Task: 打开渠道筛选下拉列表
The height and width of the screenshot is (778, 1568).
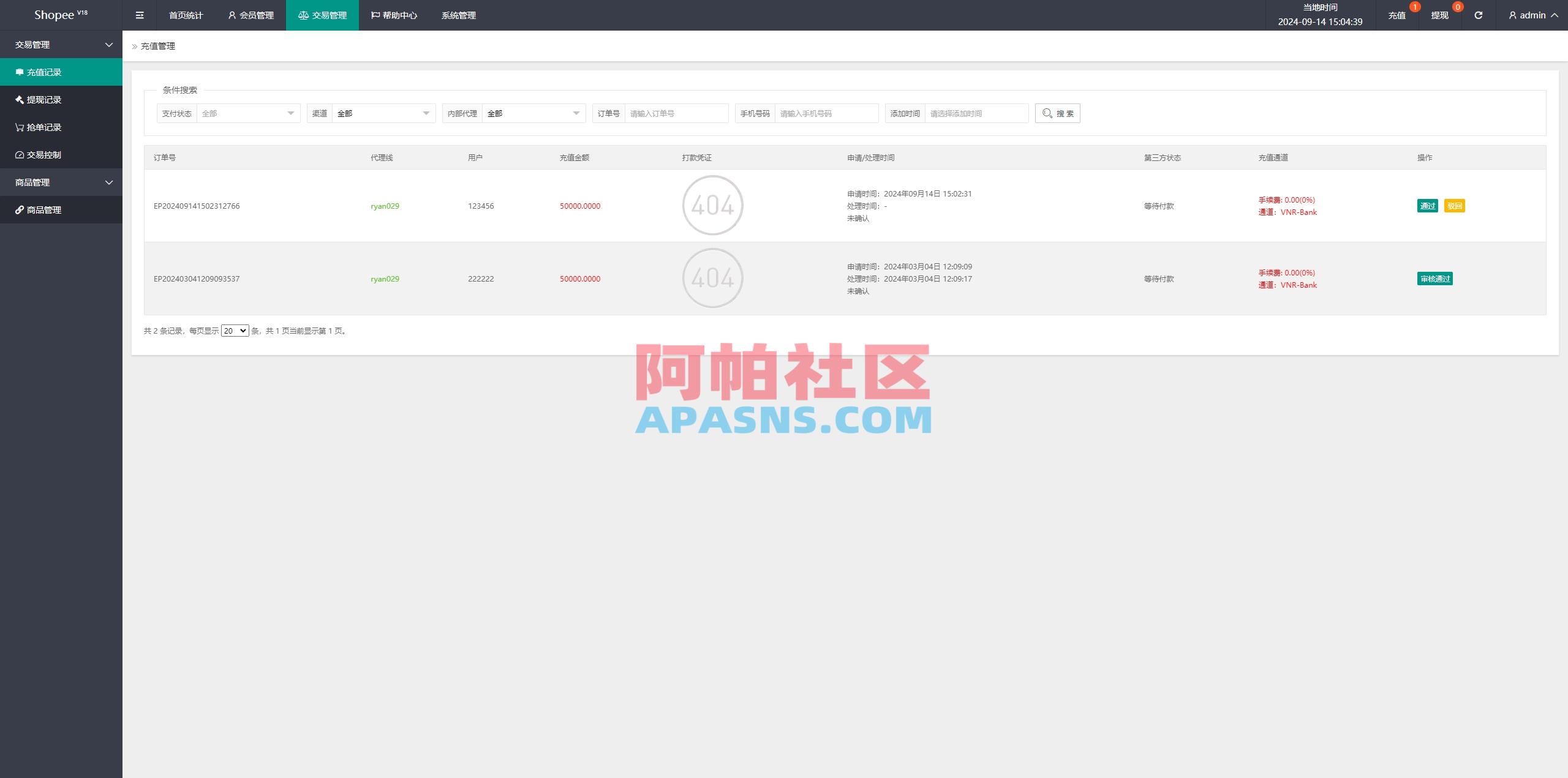Action: coord(383,113)
